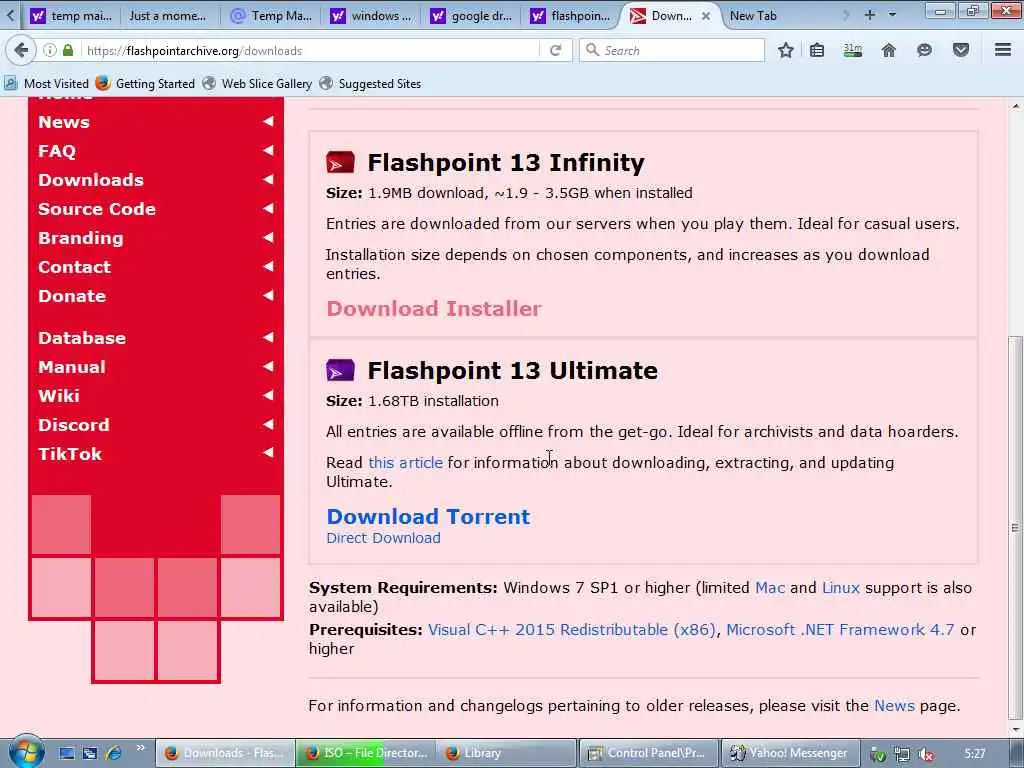Open a new tab with plus button
Image resolution: width=1024 pixels, height=768 pixels.
870,15
